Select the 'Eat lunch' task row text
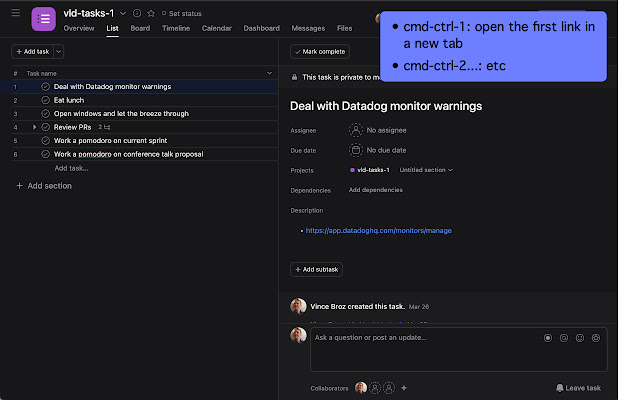 coord(69,100)
